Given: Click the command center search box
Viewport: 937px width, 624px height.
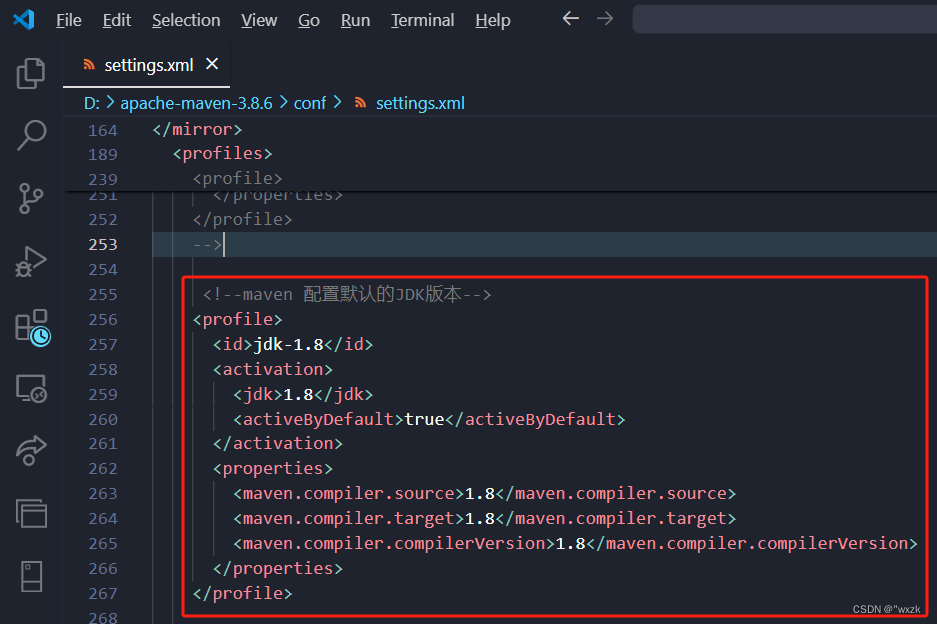Looking at the screenshot, I should (785, 19).
